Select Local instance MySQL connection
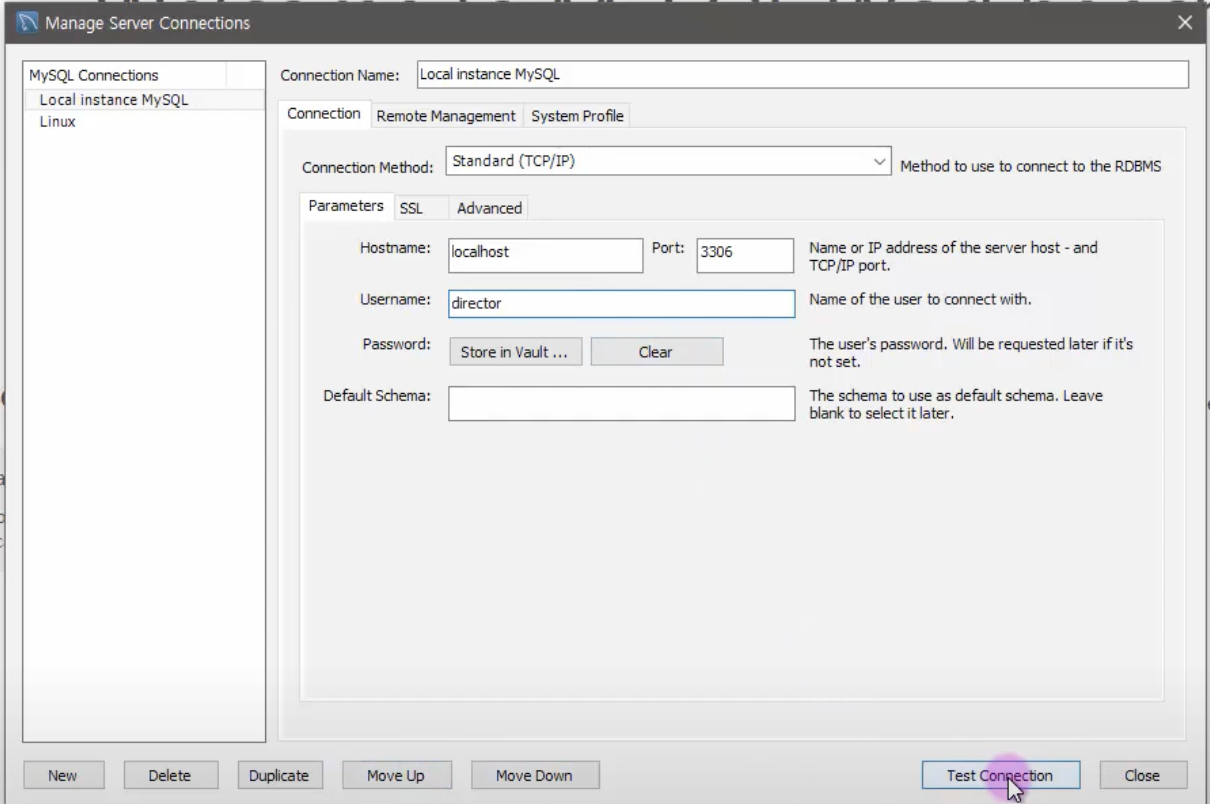Screen dimensions: 1210x804 (113, 100)
